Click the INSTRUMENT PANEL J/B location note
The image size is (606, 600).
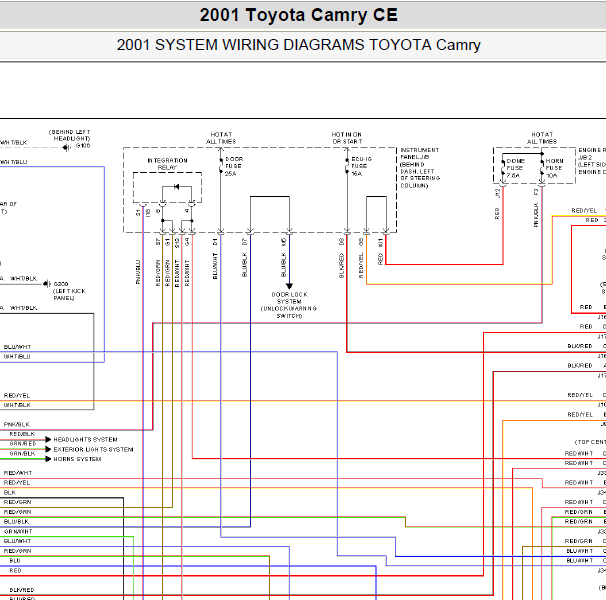[x=420, y=168]
